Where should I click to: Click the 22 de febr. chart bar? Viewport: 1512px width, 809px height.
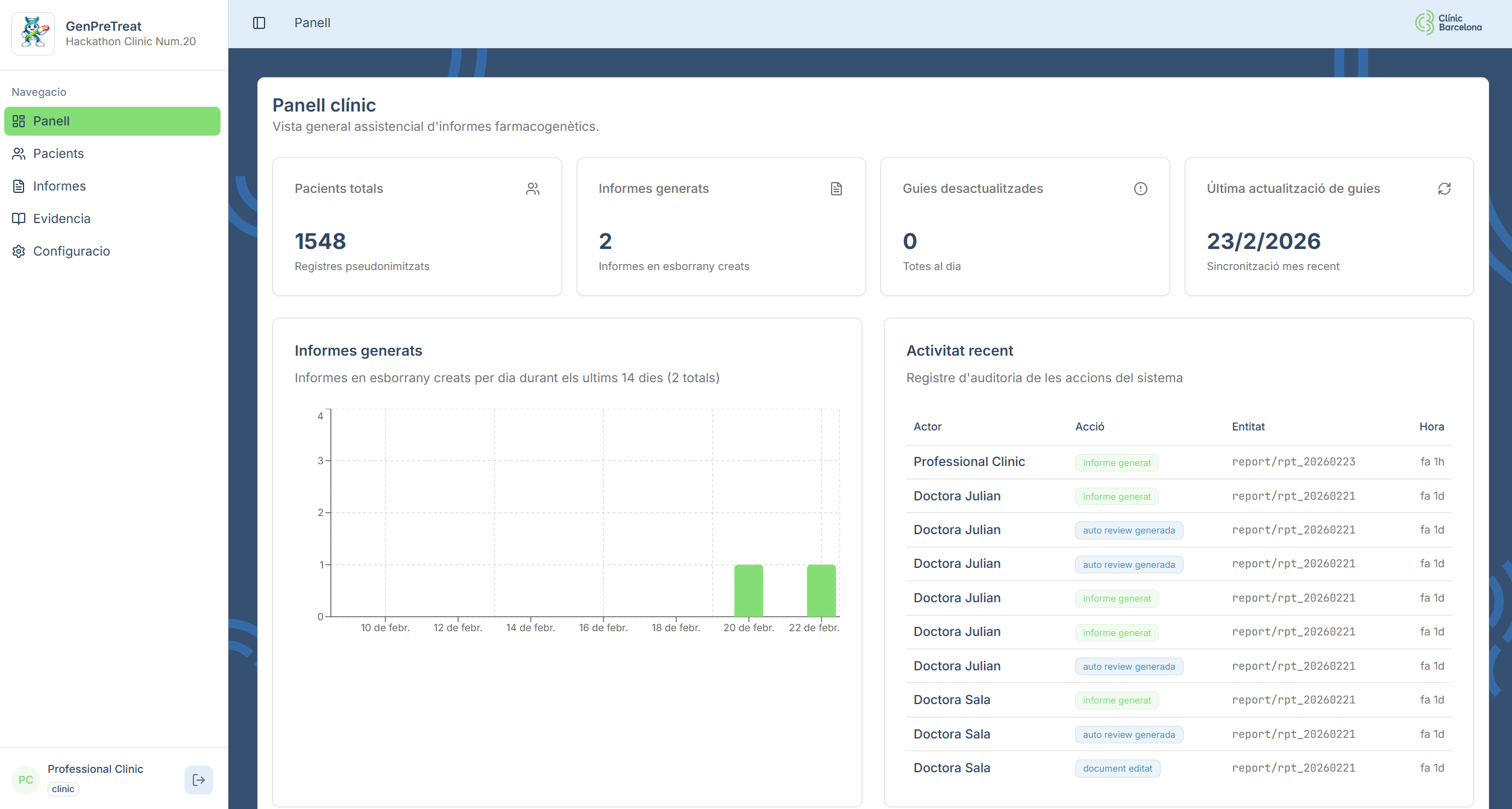821,591
